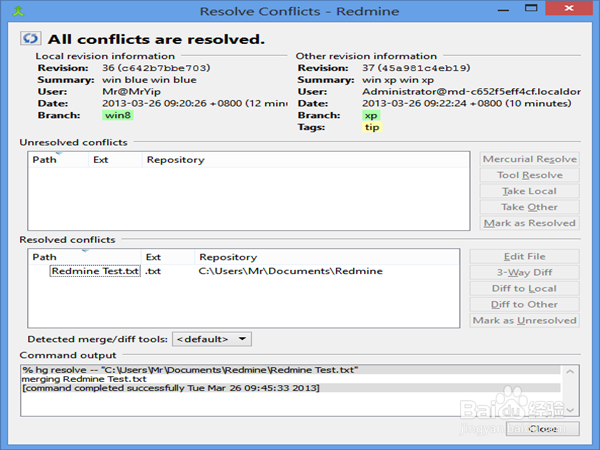Sort unresolved conflicts by Repository column
600x450 pixels.
tap(305, 160)
